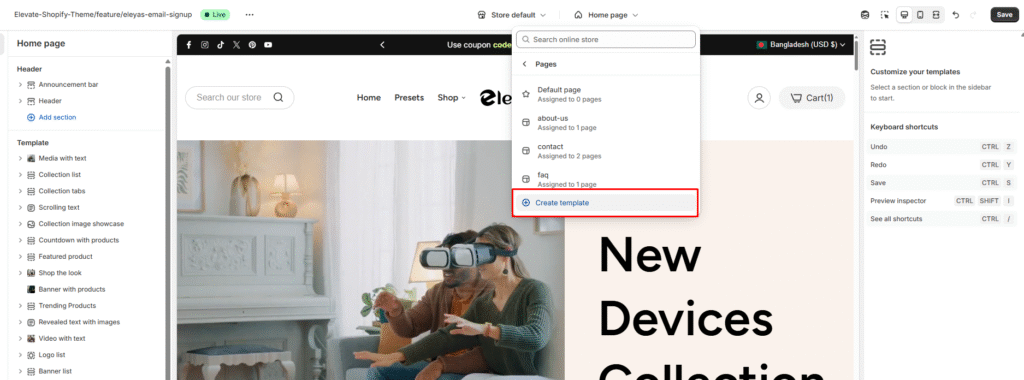Screen dimensions: 1024x380
Task: Open the Home link in store navigation
Action: coord(368,97)
